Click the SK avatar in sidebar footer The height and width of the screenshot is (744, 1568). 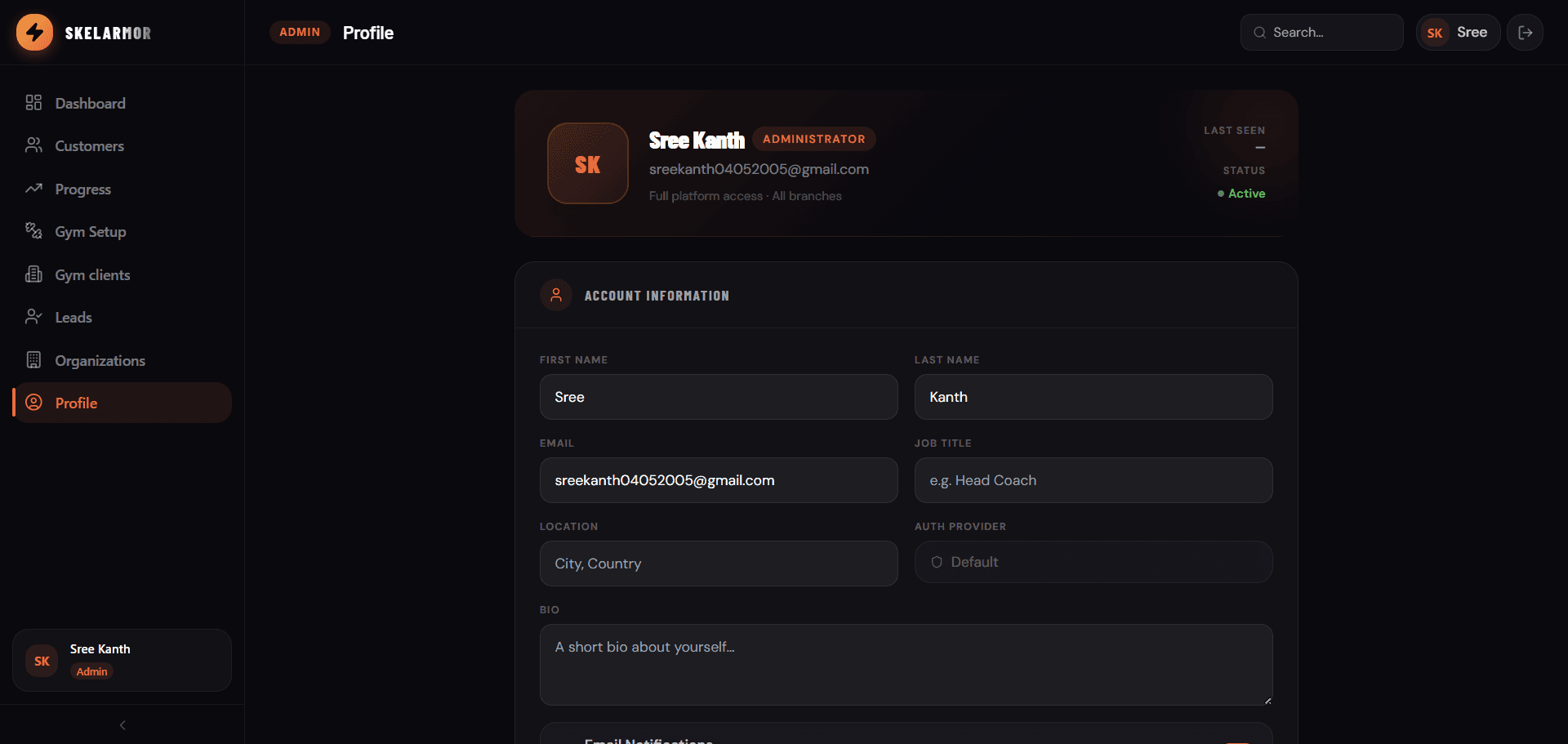pos(42,661)
